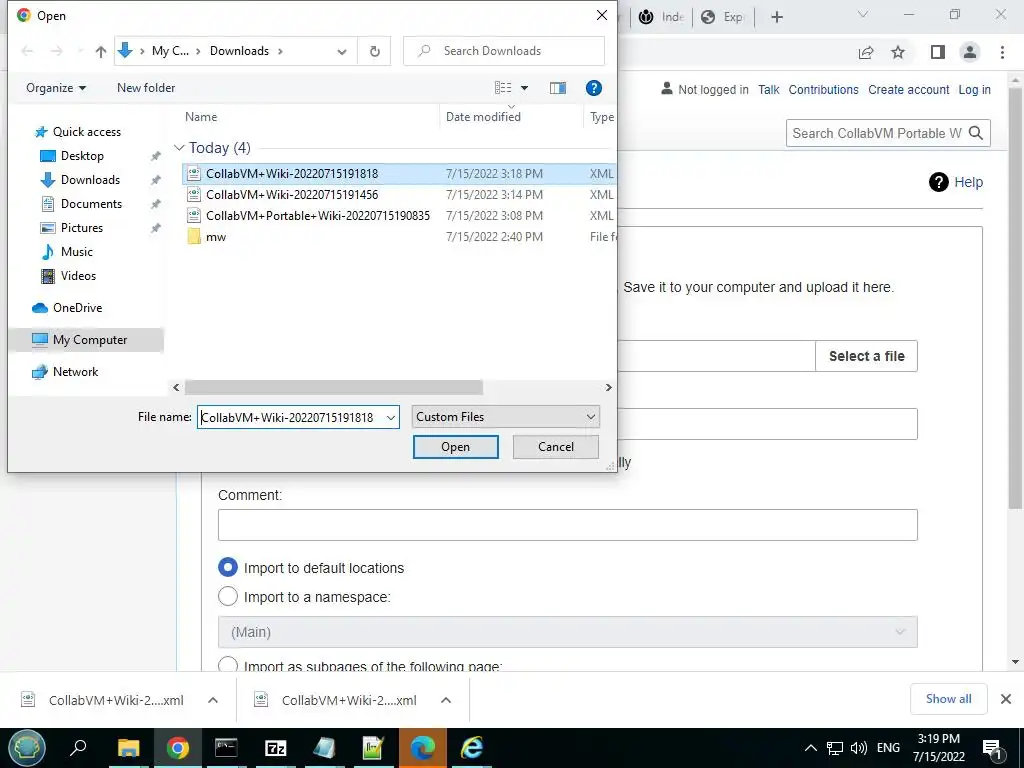
Task: Click Select a file button on wiki page
Action: [866, 356]
